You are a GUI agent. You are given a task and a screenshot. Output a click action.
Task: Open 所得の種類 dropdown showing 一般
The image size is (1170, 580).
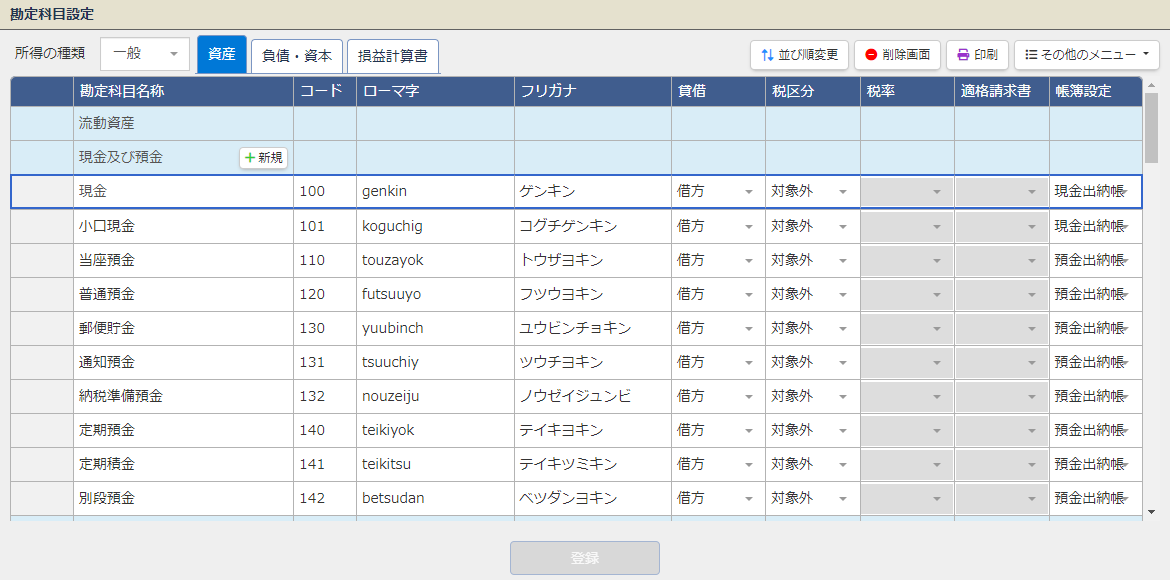tap(145, 54)
